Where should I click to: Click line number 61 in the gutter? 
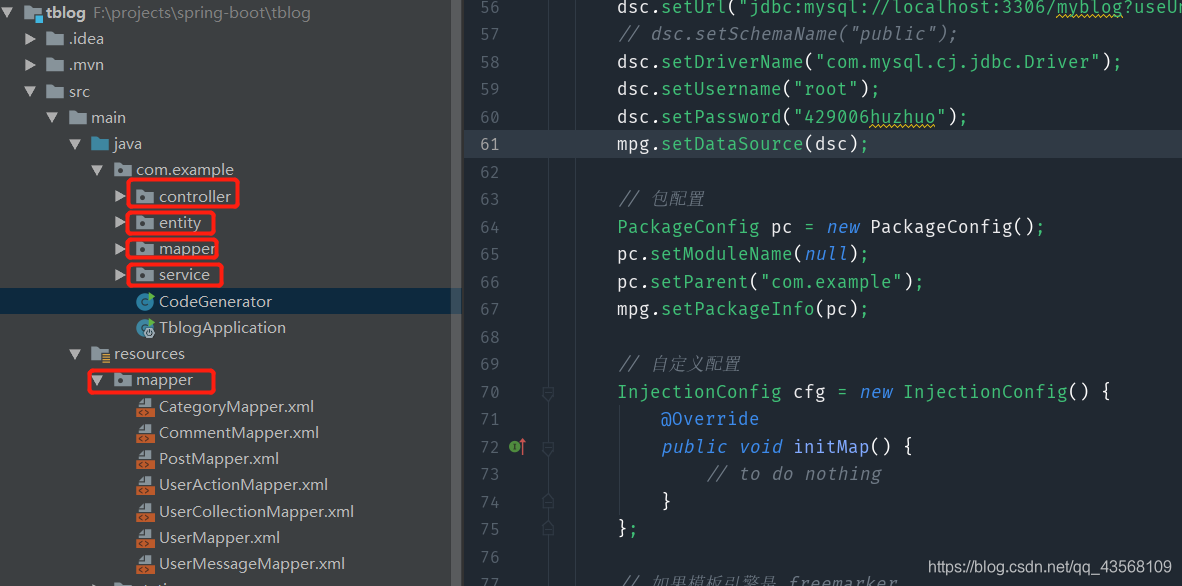[x=490, y=144]
